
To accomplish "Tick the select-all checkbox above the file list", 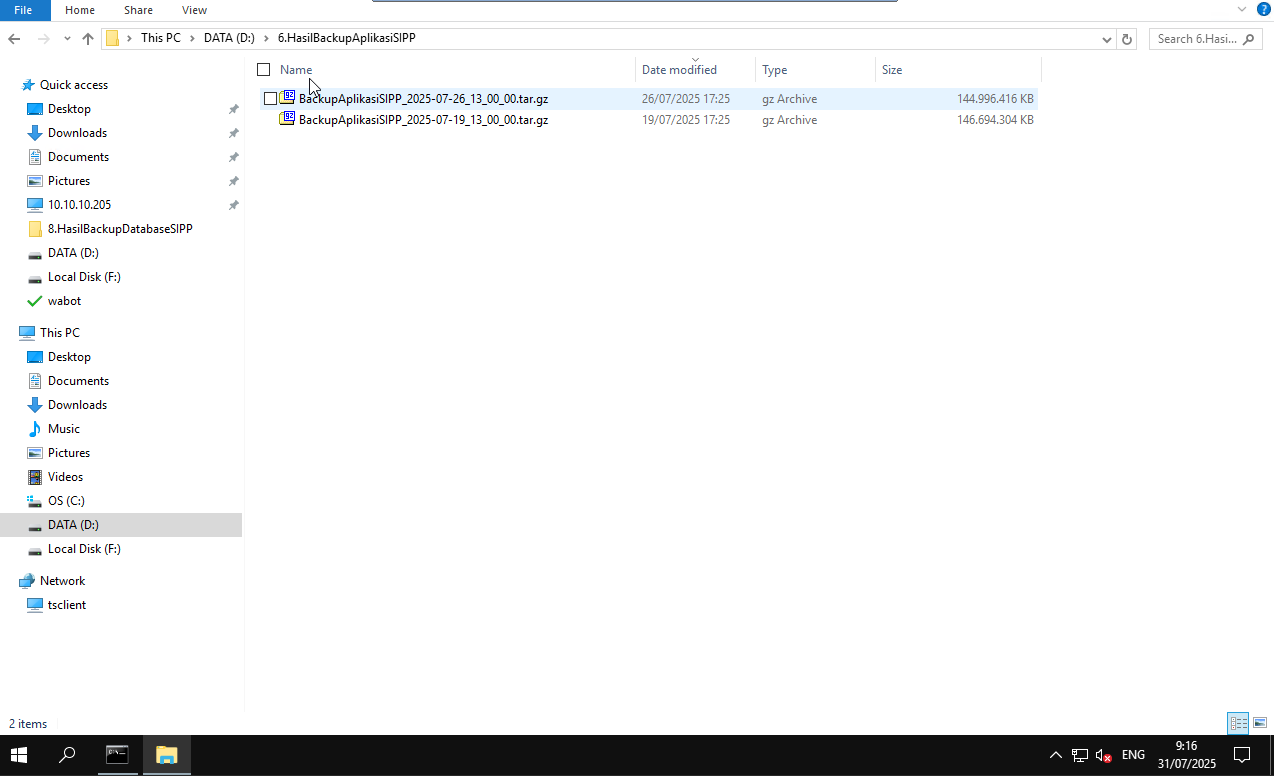I will (264, 69).
